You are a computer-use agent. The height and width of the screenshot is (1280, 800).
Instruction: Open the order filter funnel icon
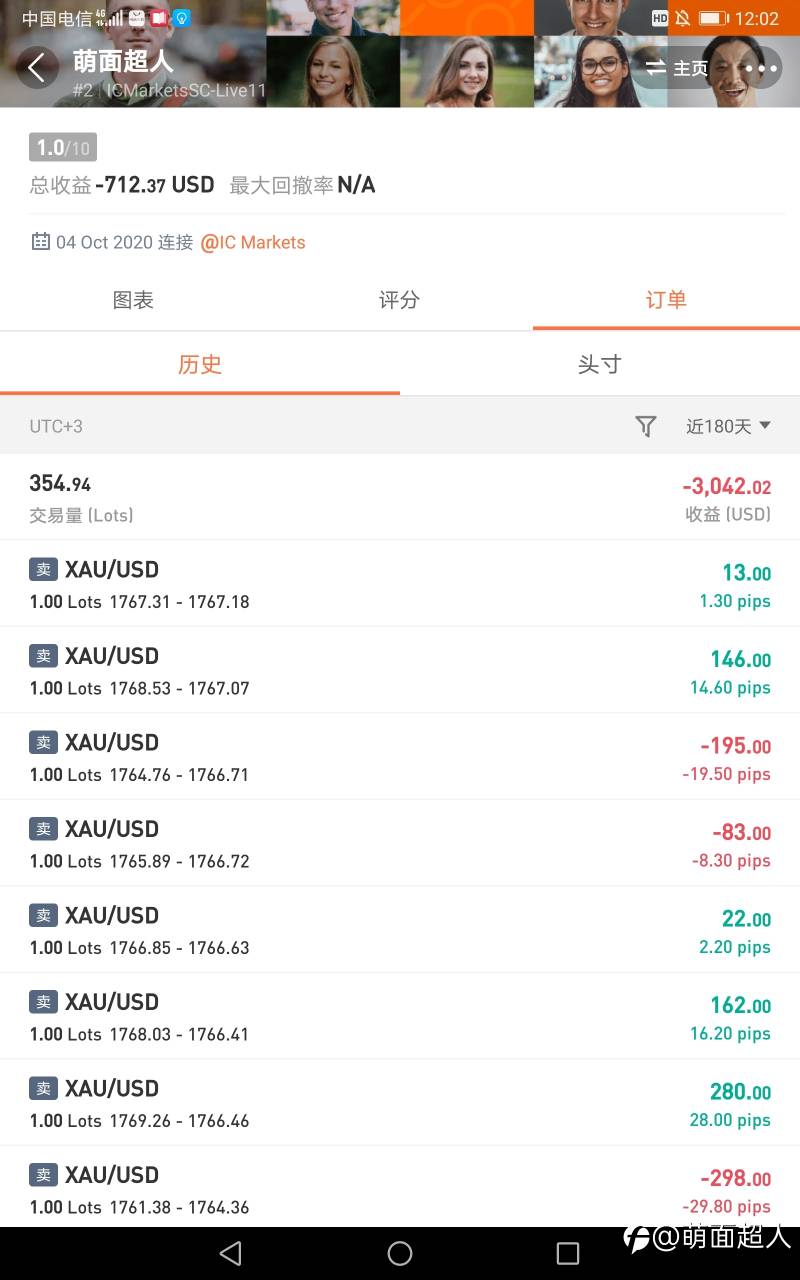point(646,427)
